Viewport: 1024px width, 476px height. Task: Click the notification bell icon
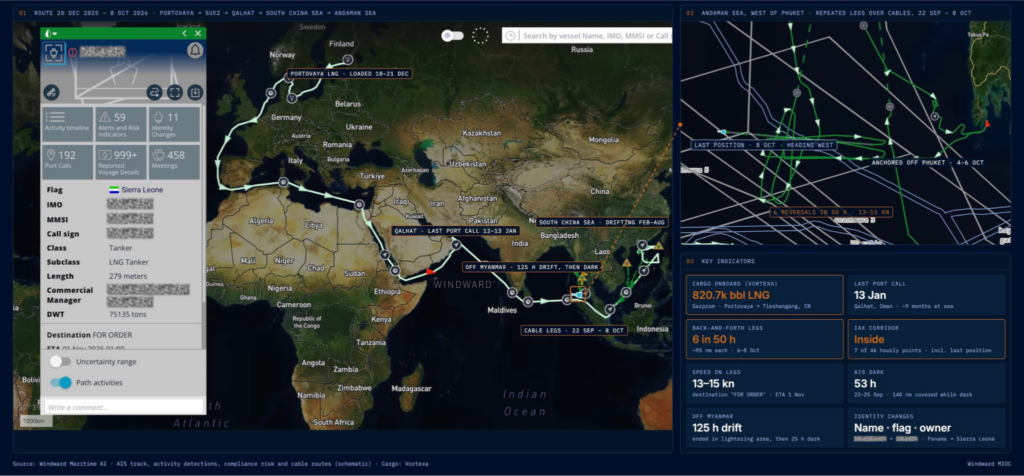(x=195, y=50)
